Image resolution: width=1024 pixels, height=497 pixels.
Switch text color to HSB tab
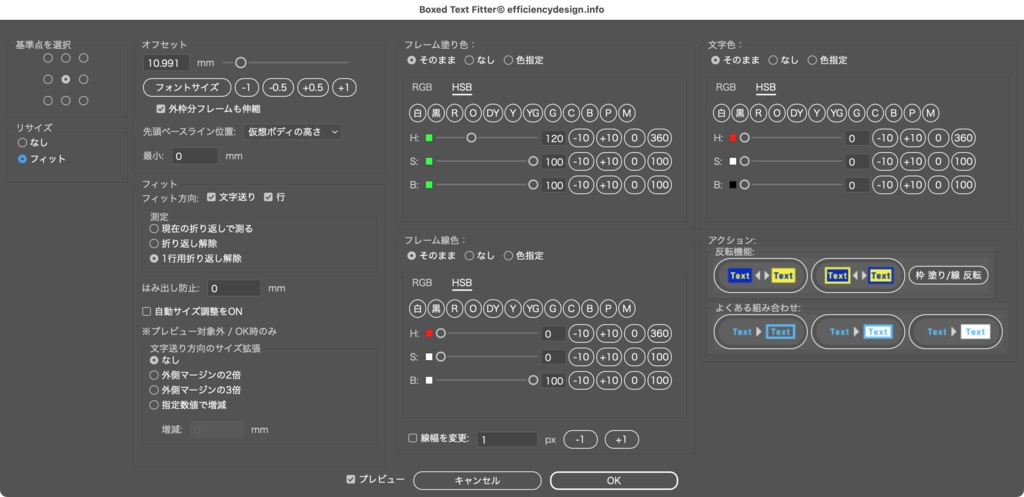tap(766, 88)
